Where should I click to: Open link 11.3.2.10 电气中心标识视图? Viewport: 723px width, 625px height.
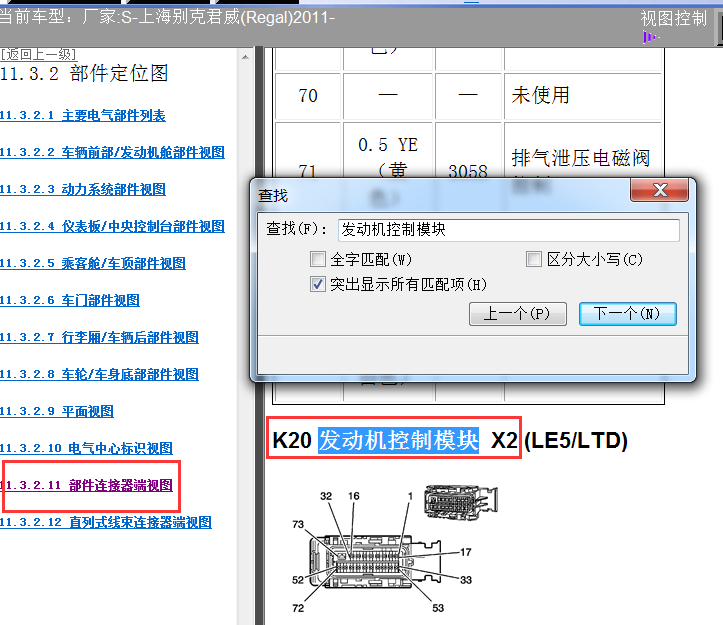[x=86, y=448]
